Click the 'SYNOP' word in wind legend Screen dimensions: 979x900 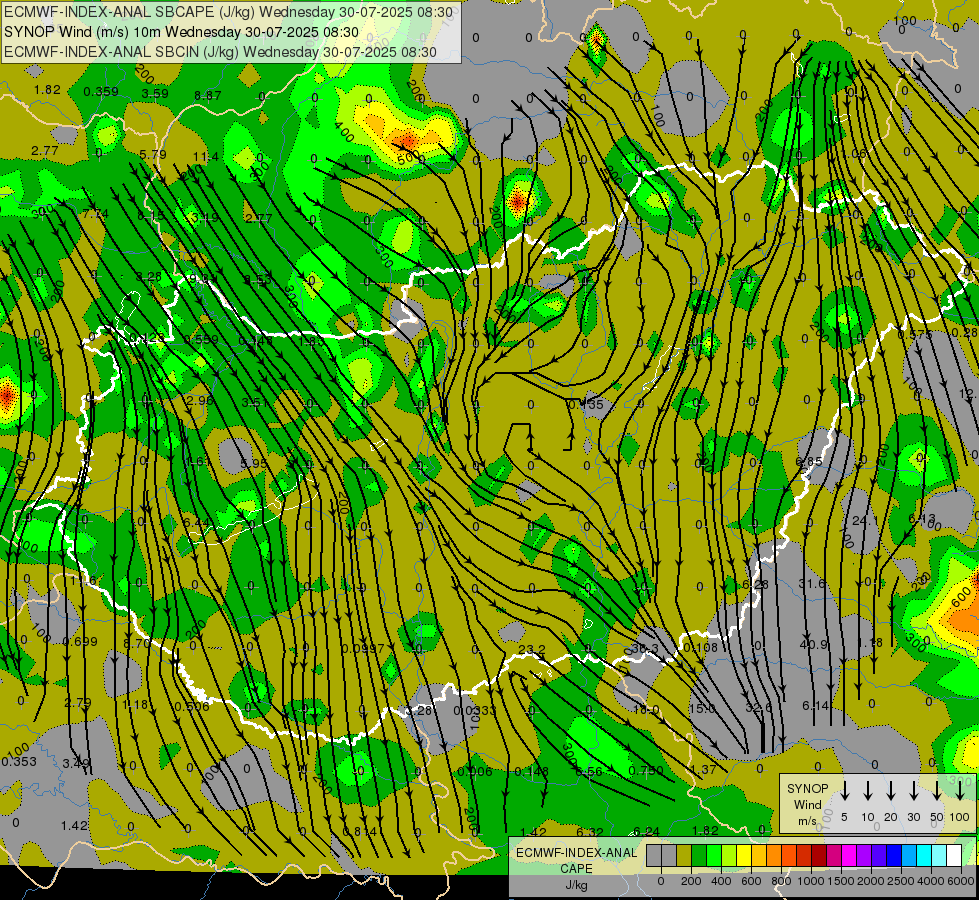coord(807,788)
